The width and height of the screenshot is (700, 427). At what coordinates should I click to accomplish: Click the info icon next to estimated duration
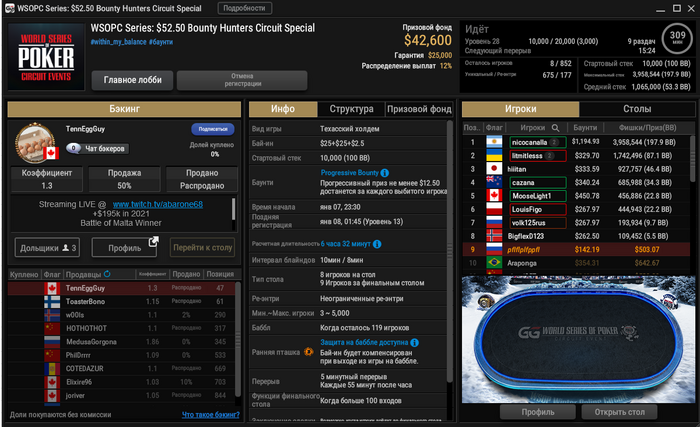(x=377, y=244)
